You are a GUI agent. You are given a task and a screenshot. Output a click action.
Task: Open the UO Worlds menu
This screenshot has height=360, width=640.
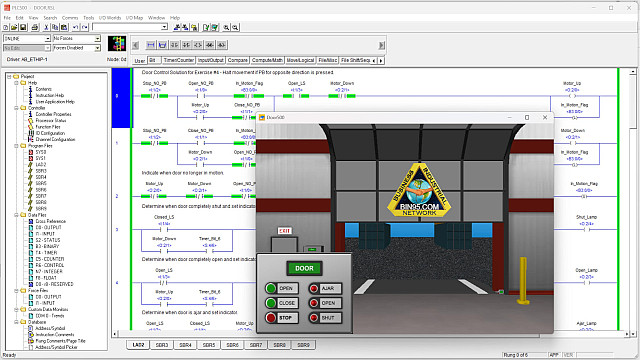110,18
